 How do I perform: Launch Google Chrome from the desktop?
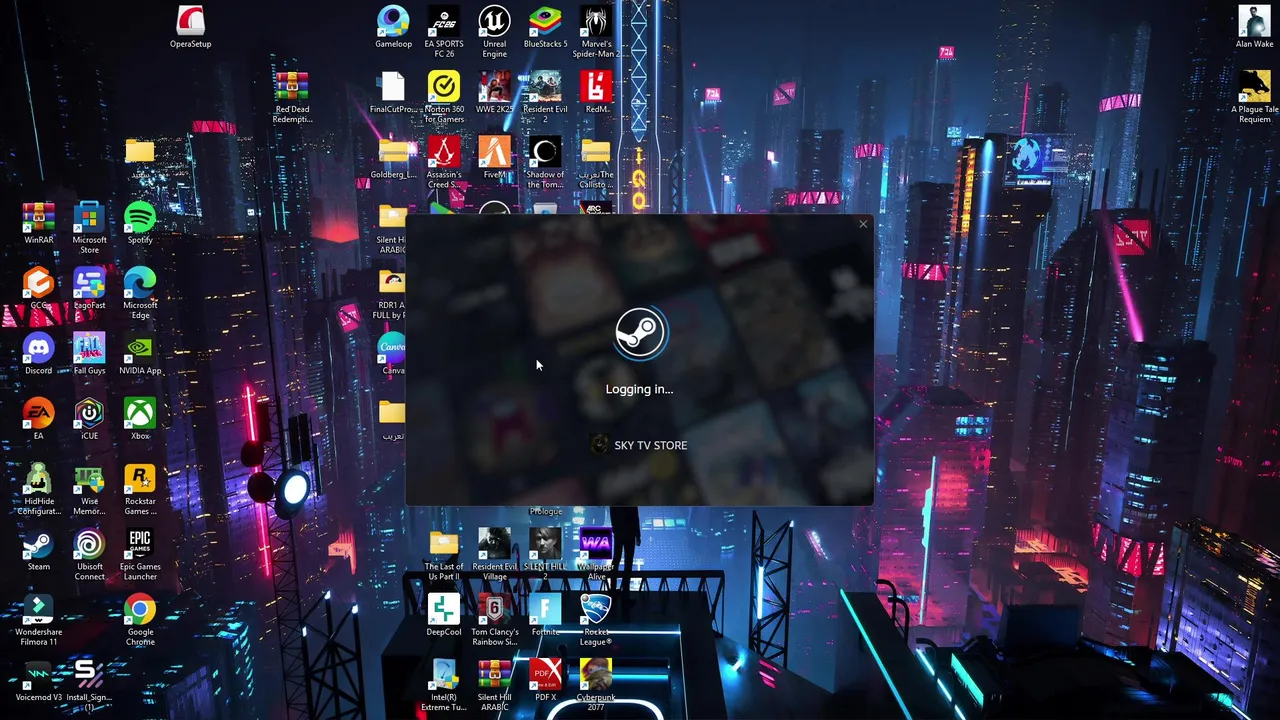click(x=140, y=619)
